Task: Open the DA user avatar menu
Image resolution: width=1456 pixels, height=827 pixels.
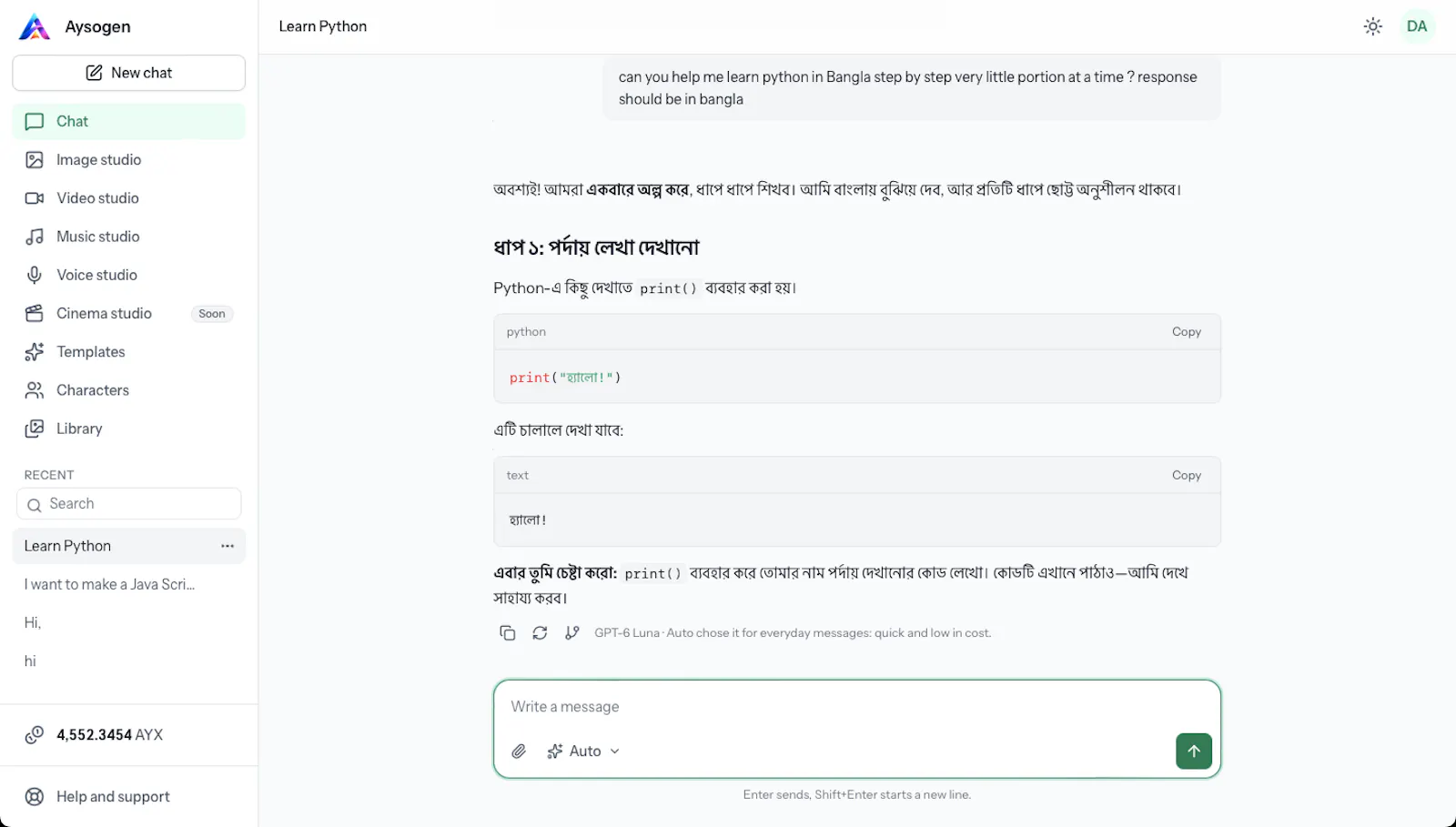Action: click(x=1417, y=26)
